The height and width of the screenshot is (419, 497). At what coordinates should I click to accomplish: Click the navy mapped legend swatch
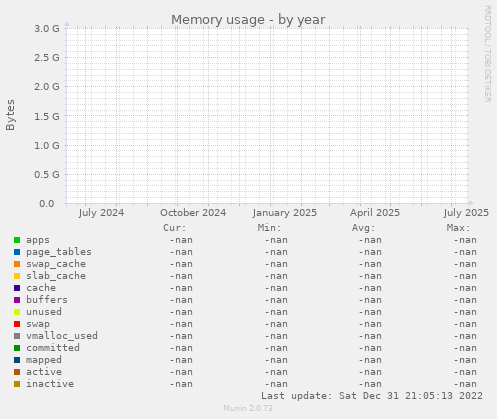pyautogui.click(x=17, y=360)
